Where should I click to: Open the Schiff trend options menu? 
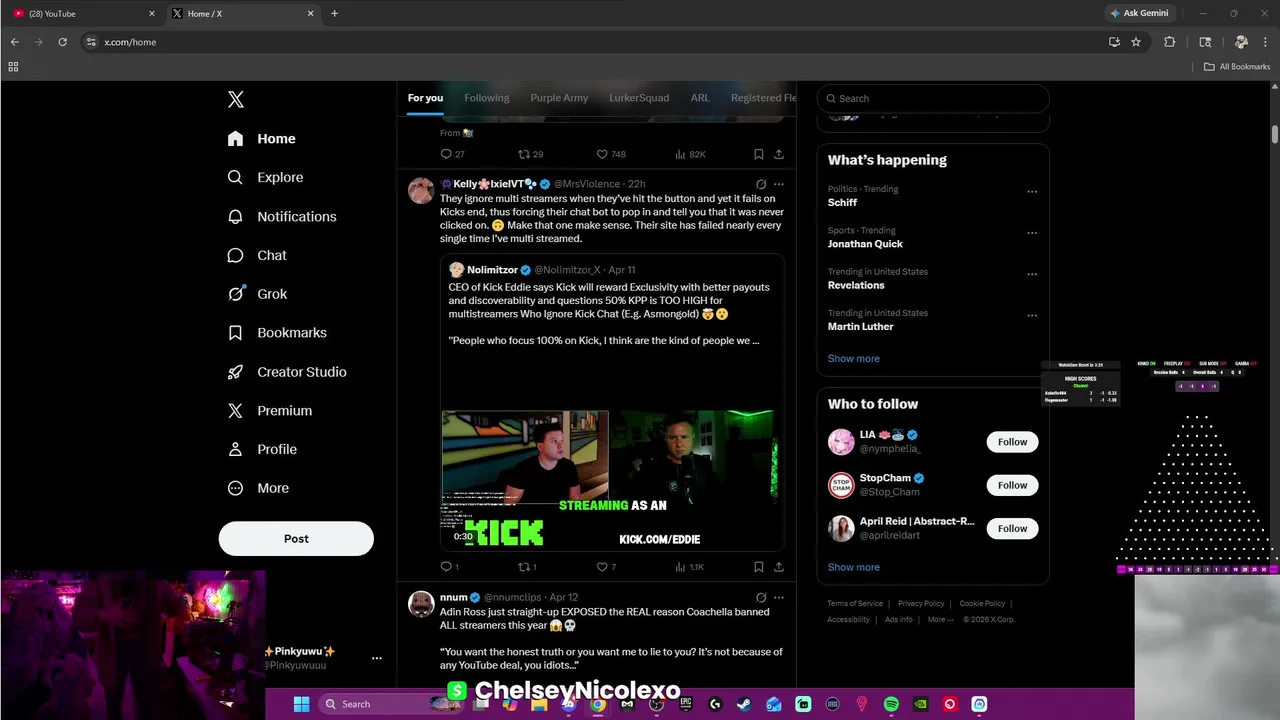(x=1032, y=192)
